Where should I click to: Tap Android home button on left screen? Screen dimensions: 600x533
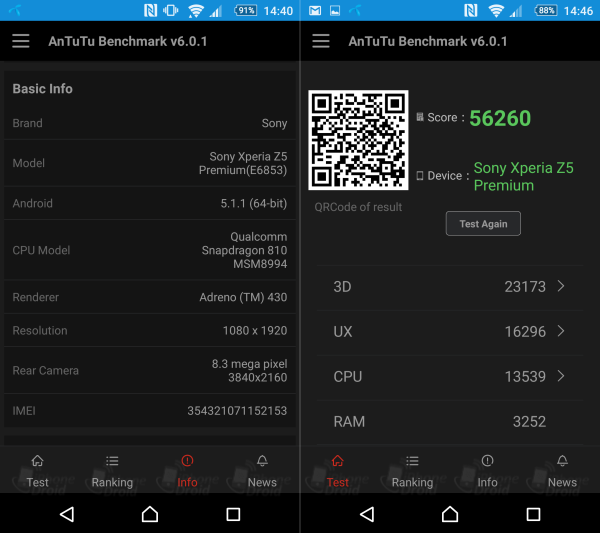click(x=150, y=514)
